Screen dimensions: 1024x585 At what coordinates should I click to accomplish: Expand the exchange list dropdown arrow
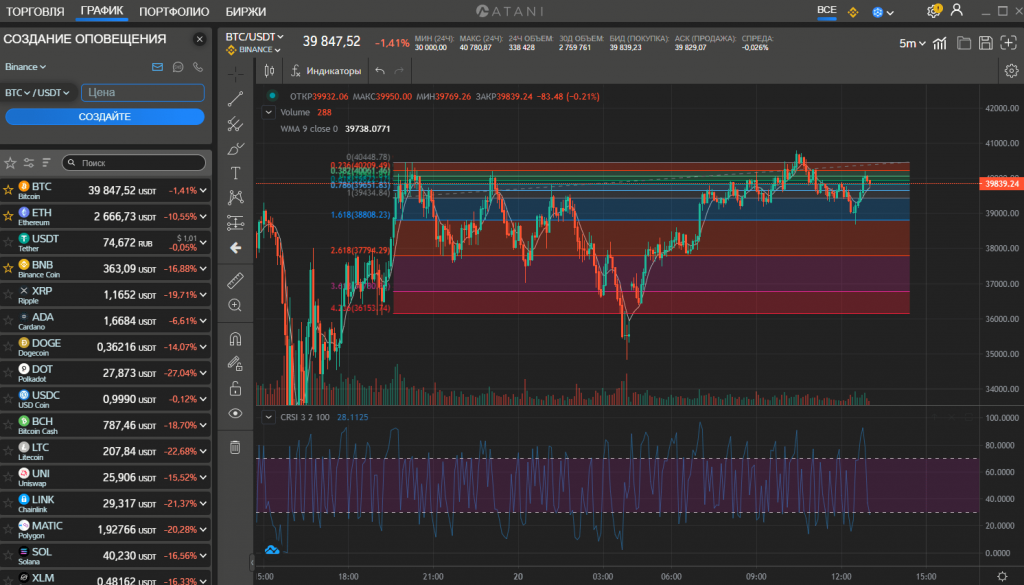pyautogui.click(x=890, y=12)
